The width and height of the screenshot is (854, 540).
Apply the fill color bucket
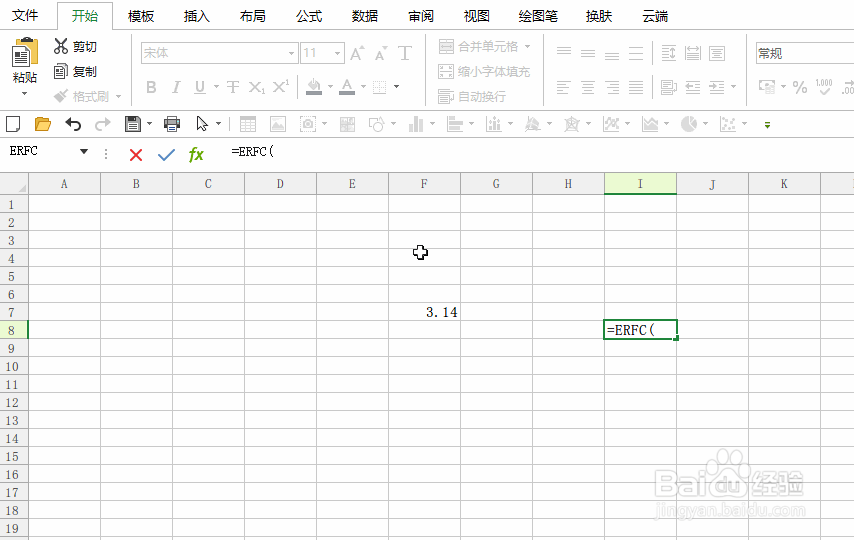click(314, 87)
